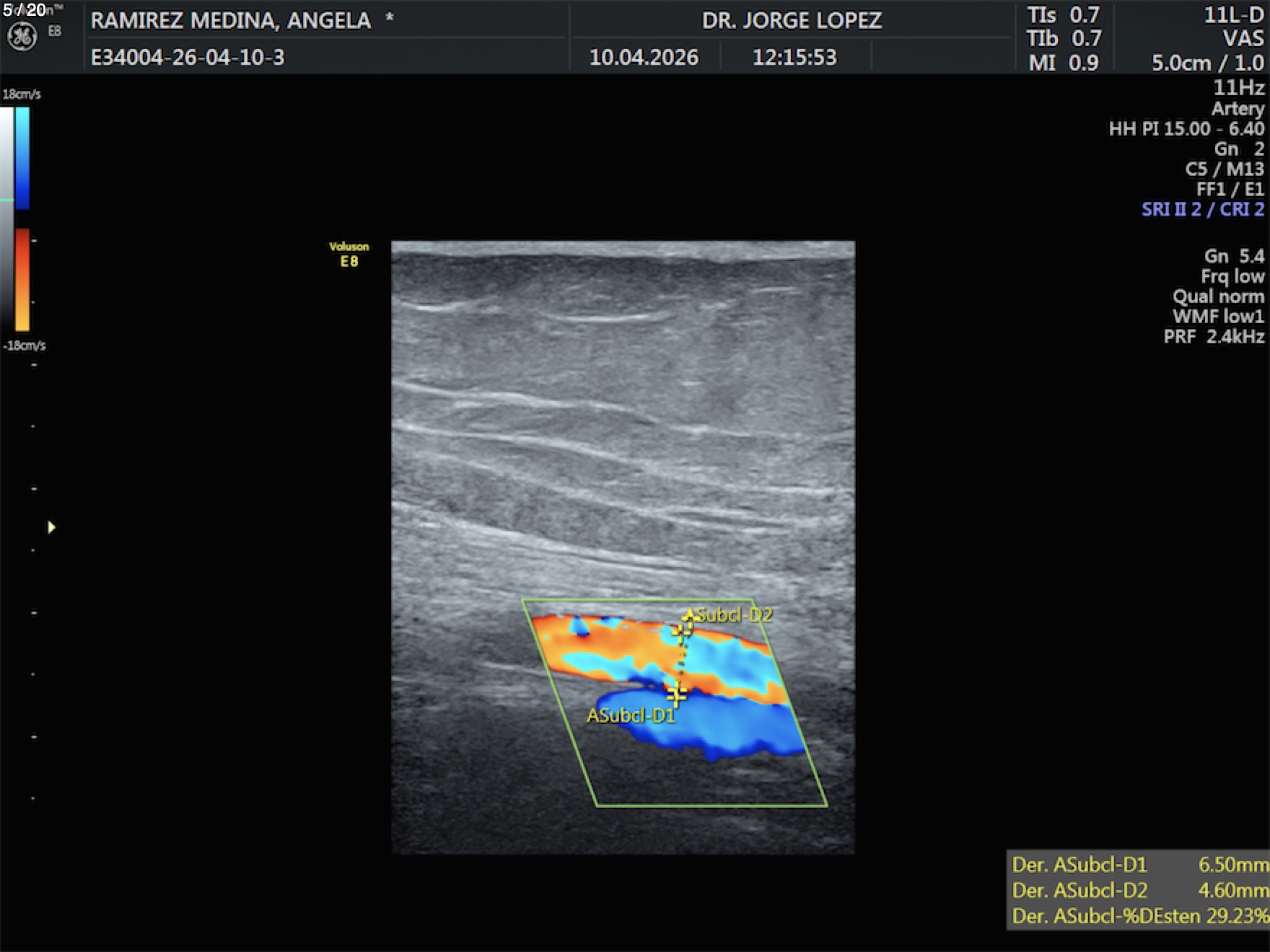Screen dimensions: 1270x952
Task: Select the ASubcl-D1 caliper cross
Action: tap(676, 695)
